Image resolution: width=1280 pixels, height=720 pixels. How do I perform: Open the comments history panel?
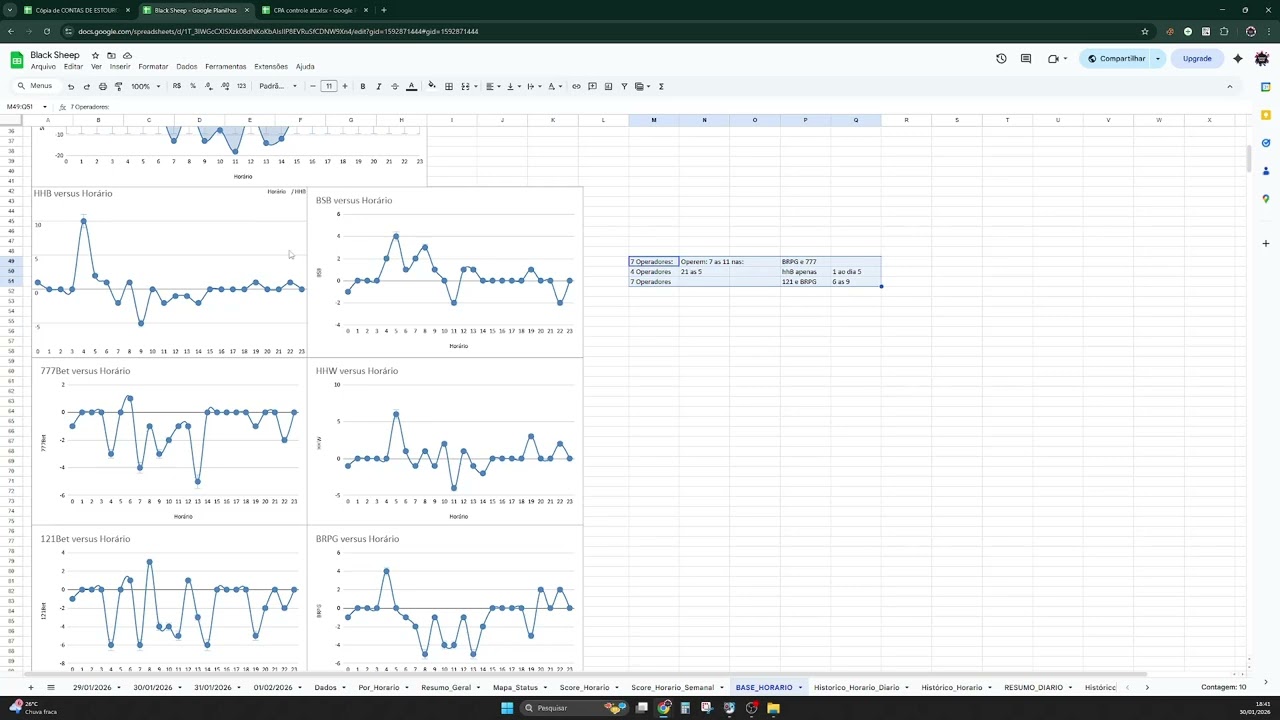(x=1026, y=59)
